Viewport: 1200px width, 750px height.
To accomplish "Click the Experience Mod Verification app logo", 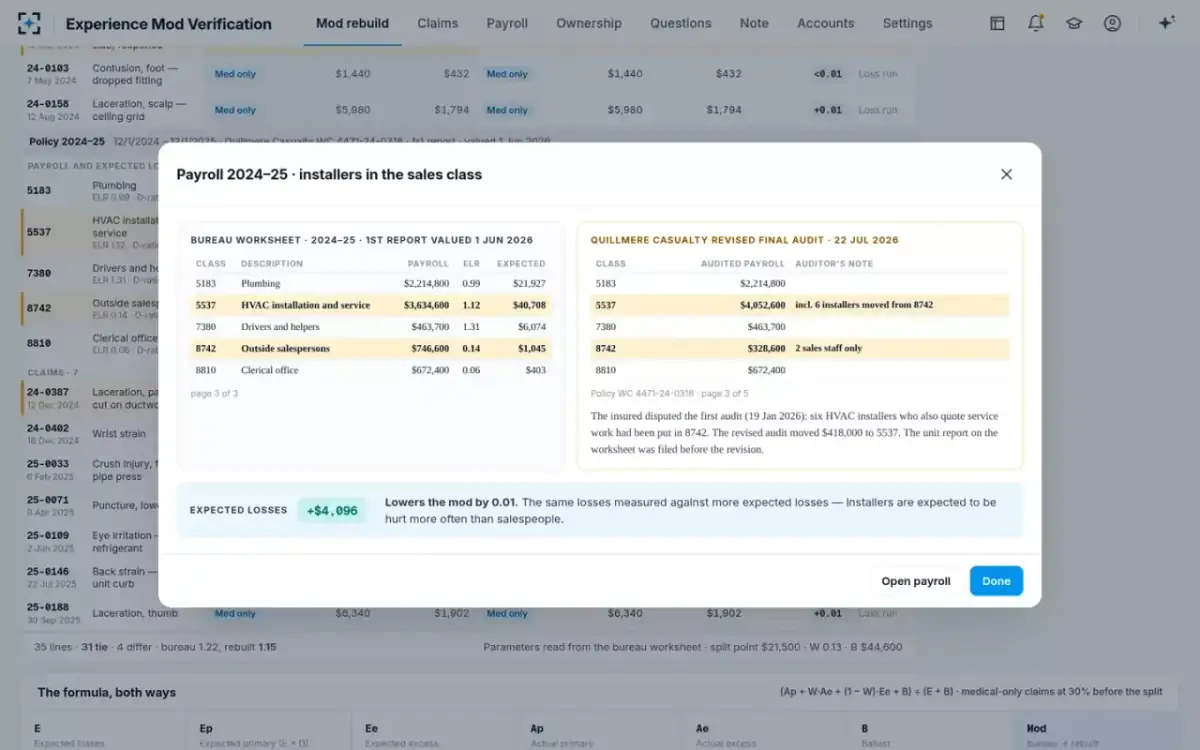I will 30,23.
